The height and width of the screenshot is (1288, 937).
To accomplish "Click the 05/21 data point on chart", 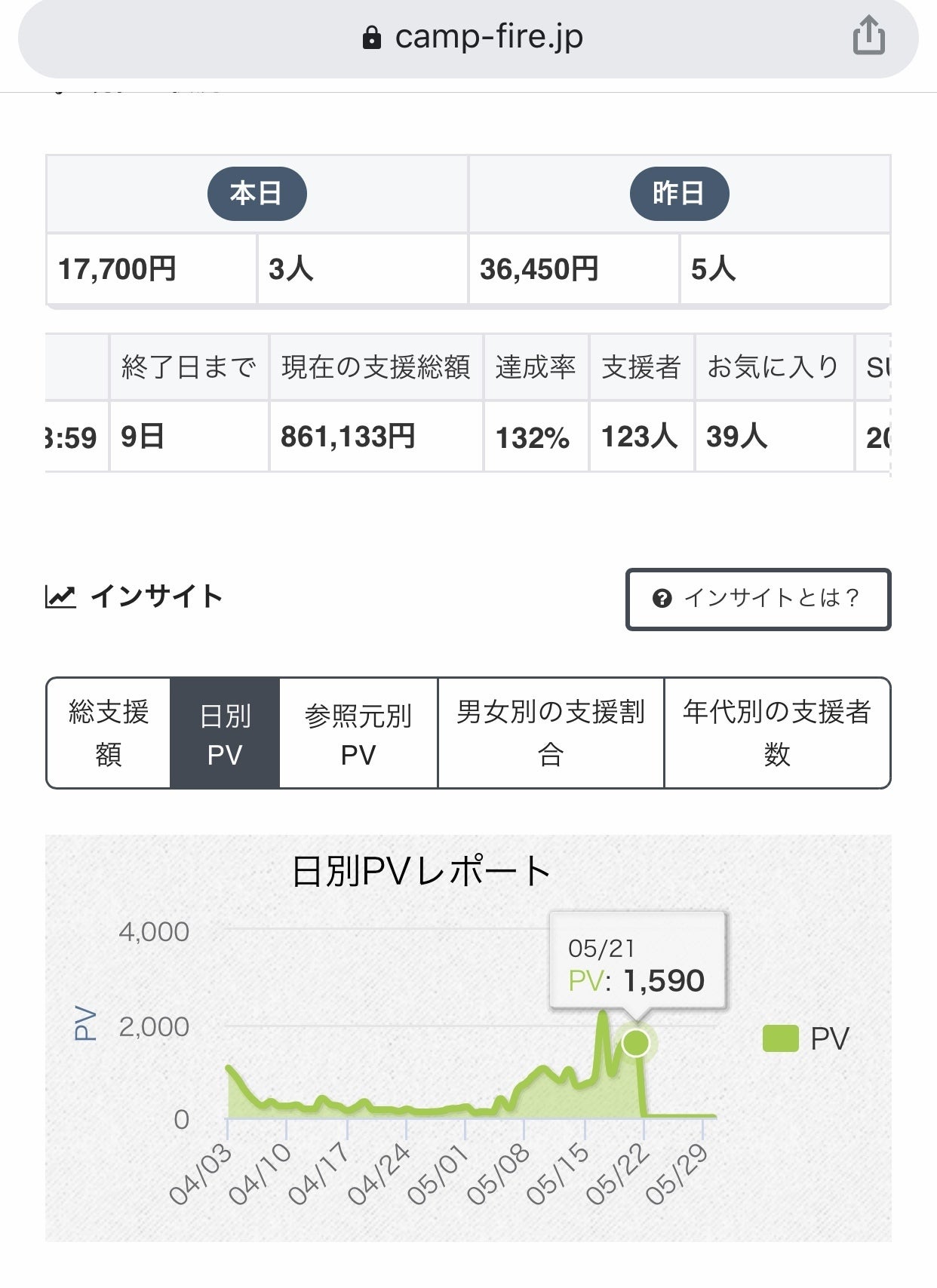I will pos(636,1043).
